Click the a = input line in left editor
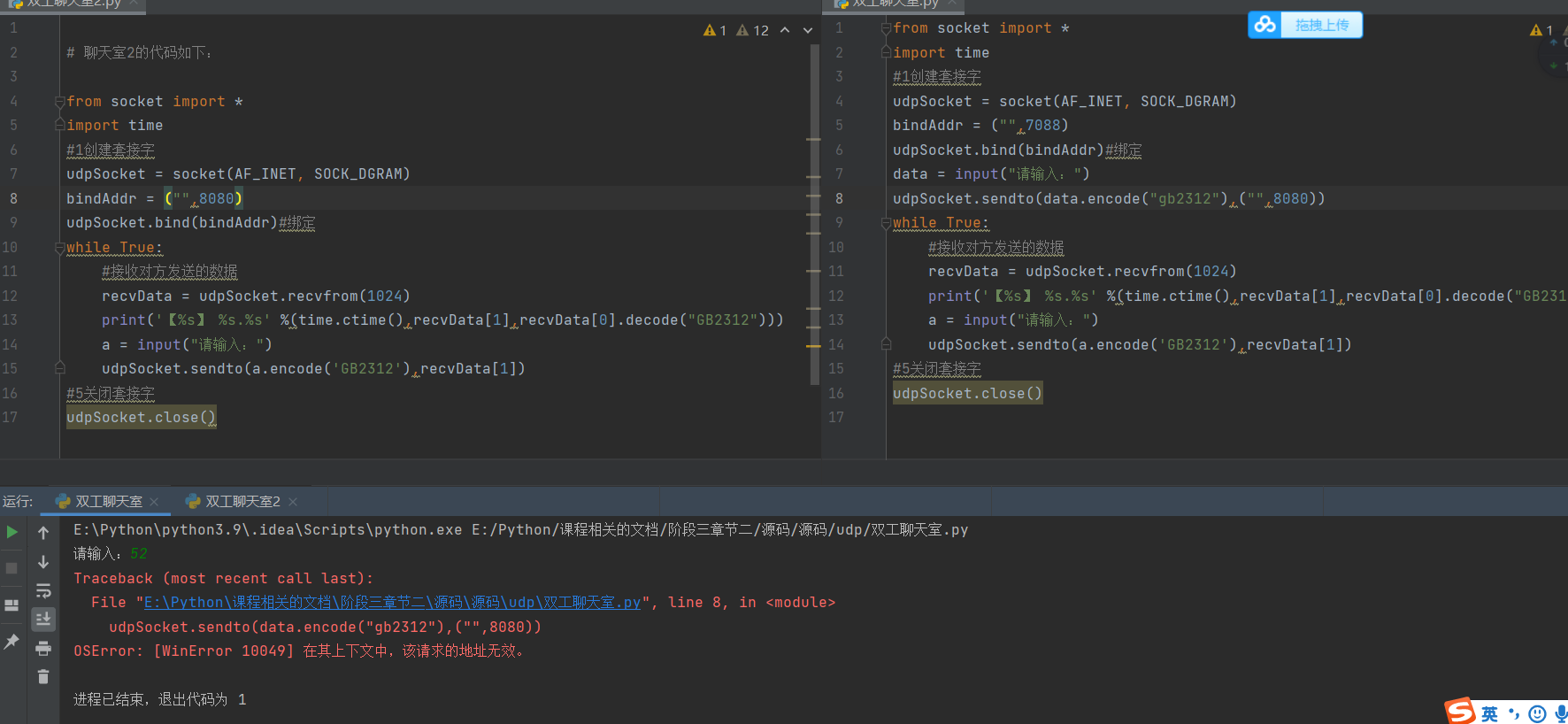Viewport: 1568px width, 724px height. coord(187,345)
